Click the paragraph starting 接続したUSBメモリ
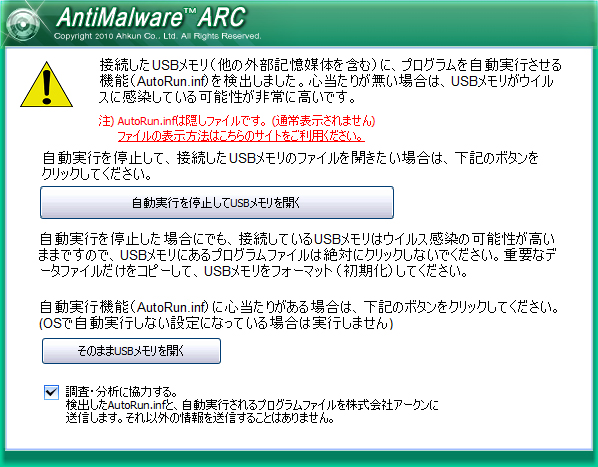The height and width of the screenshot is (467, 598). (x=330, y=81)
